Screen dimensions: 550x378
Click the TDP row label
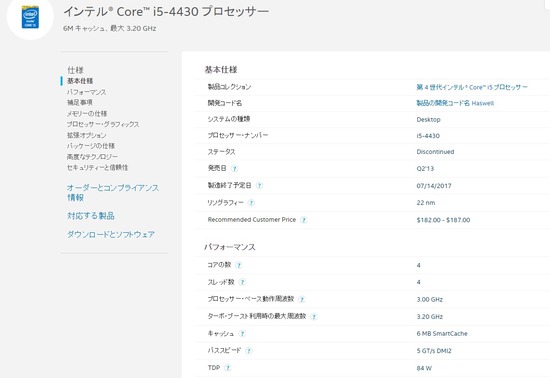(x=214, y=367)
